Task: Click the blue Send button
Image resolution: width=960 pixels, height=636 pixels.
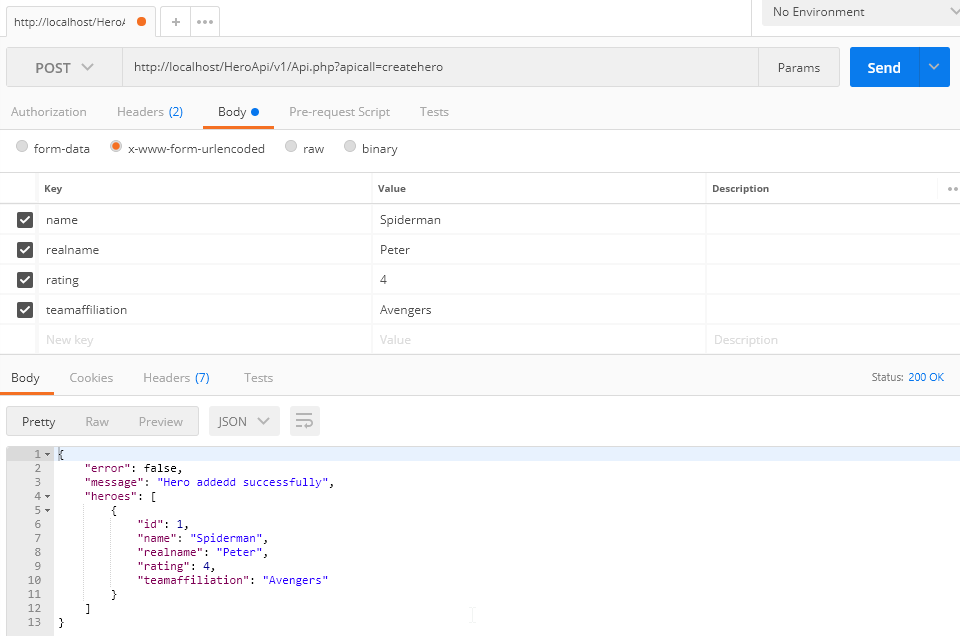Action: click(x=884, y=67)
